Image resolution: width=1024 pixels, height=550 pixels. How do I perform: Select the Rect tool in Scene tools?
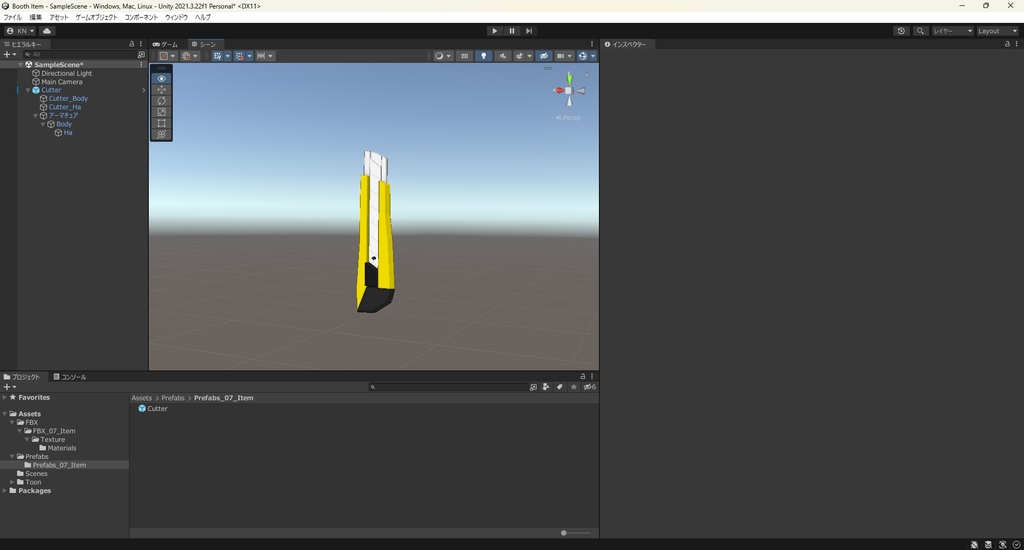pyautogui.click(x=161, y=123)
